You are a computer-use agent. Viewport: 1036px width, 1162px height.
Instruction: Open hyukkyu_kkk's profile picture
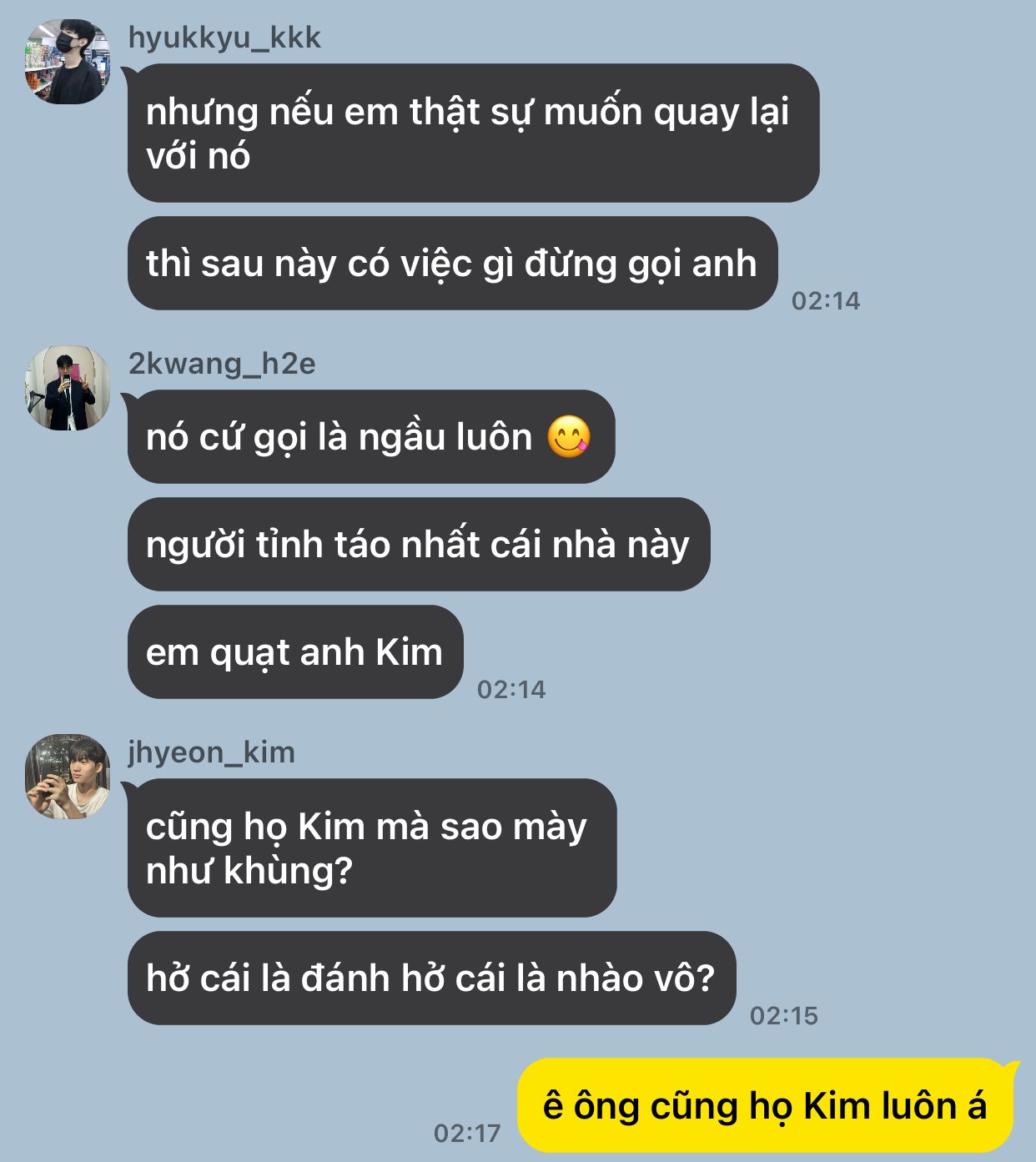point(68,62)
